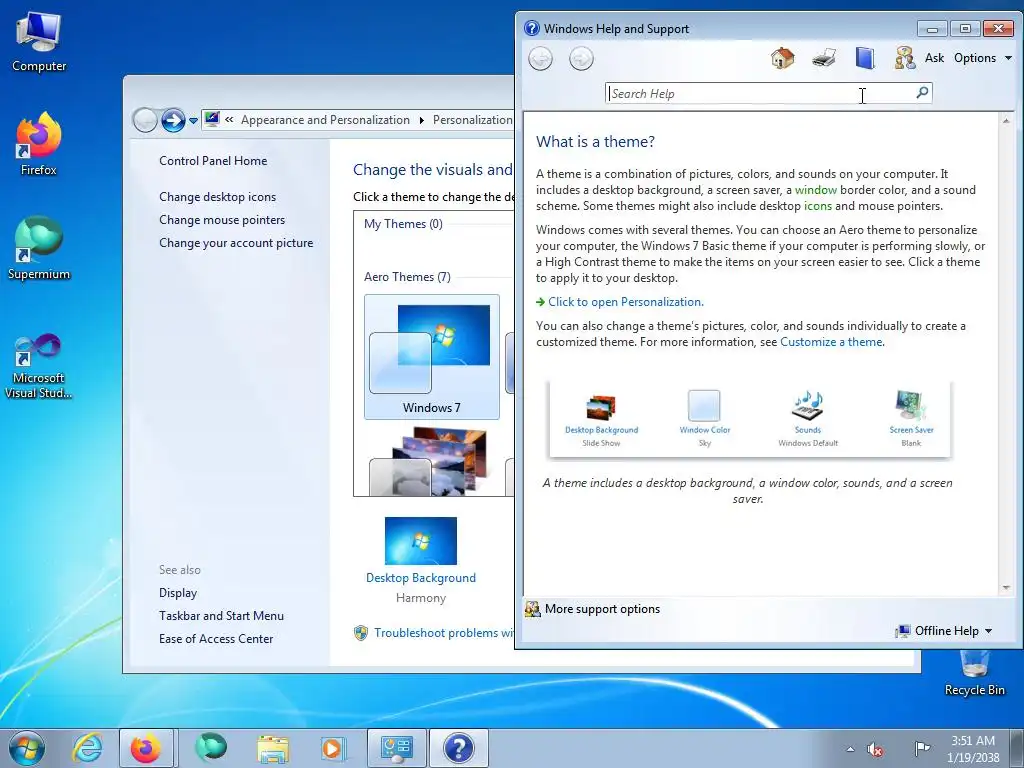Select the Firefox desktop shortcut
The image size is (1024, 768).
39,144
